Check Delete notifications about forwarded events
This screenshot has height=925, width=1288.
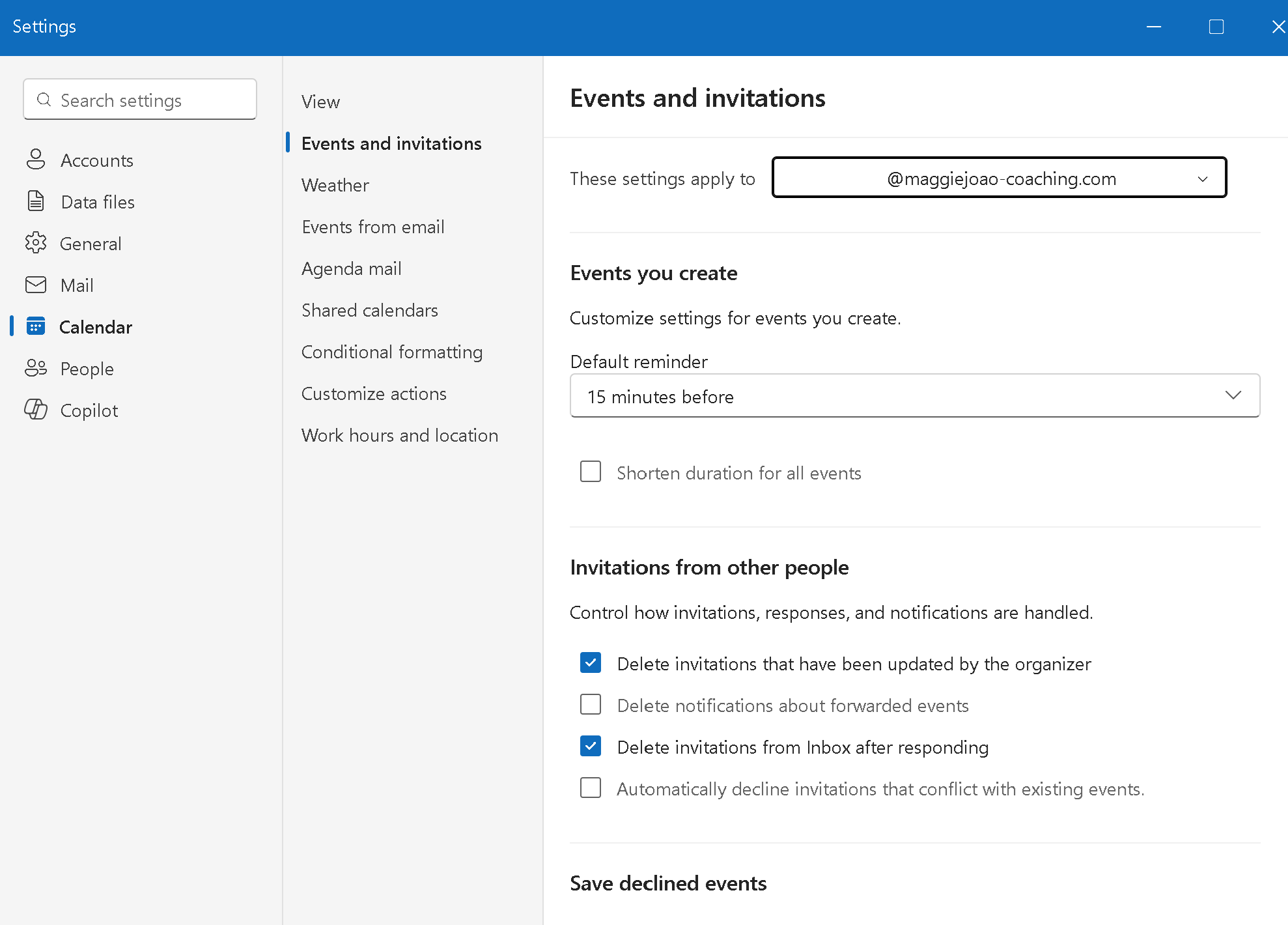click(591, 705)
